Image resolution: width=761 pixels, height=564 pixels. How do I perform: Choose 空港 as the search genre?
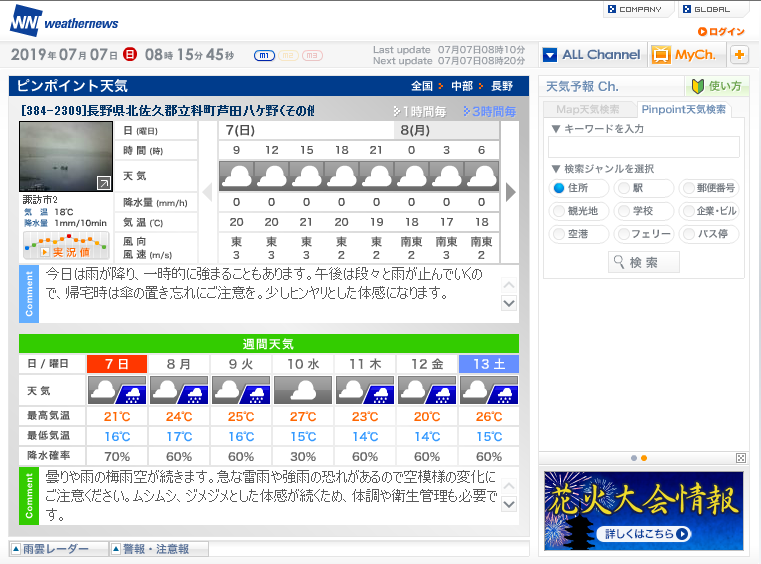click(559, 234)
